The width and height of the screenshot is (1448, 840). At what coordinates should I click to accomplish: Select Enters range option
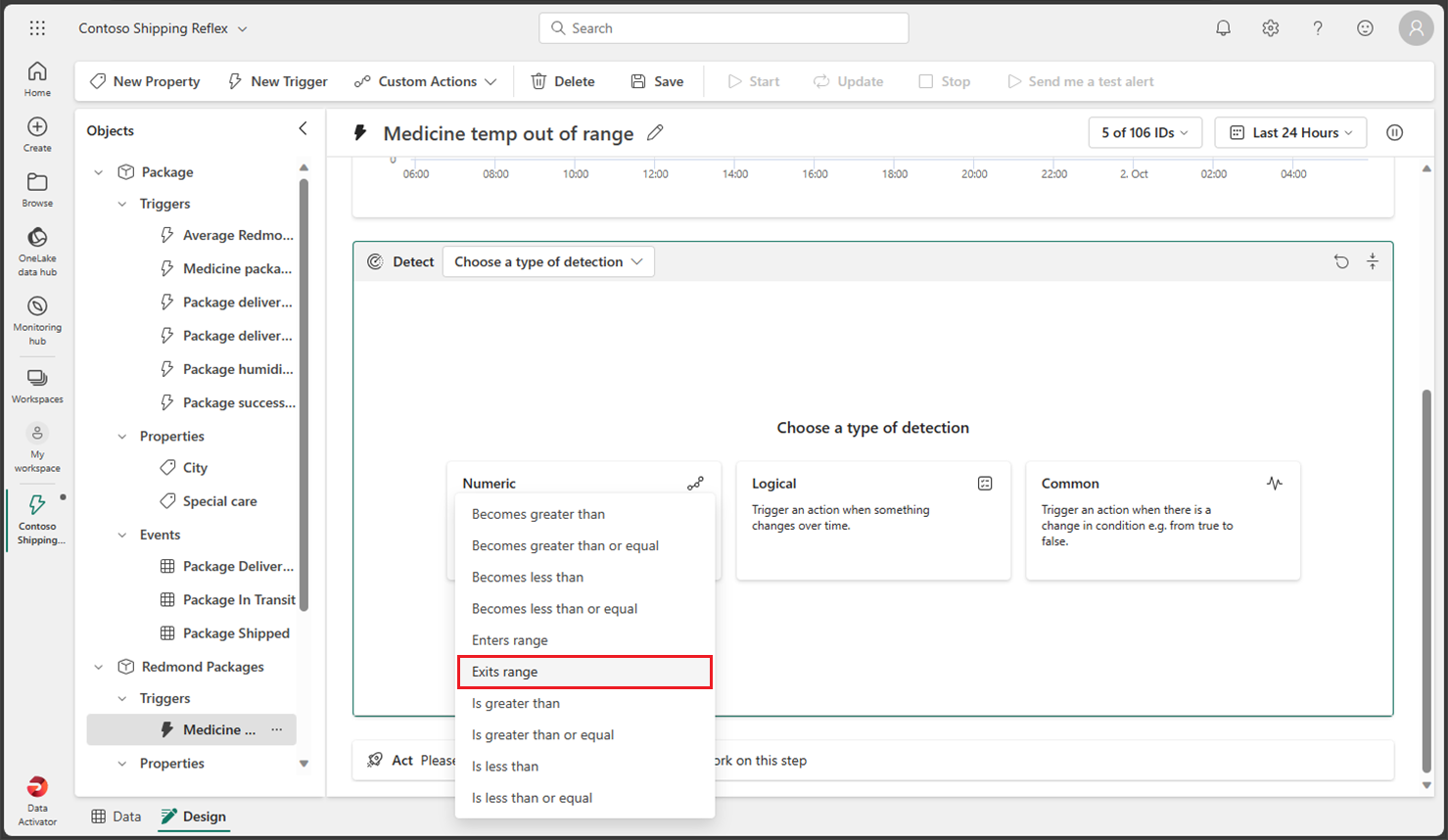point(584,640)
